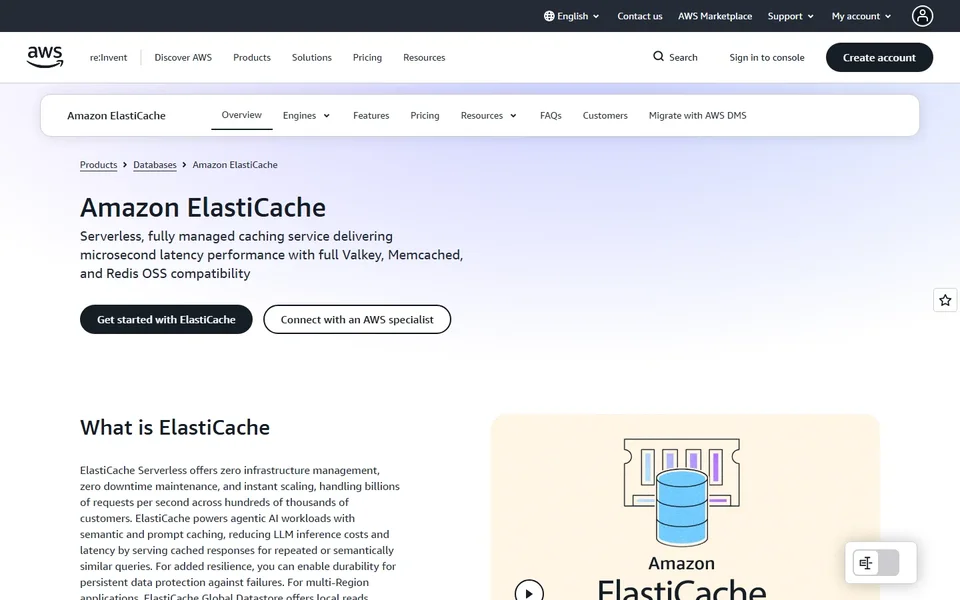Open the Pricing menu in main navigation
The height and width of the screenshot is (600, 960).
tap(367, 57)
